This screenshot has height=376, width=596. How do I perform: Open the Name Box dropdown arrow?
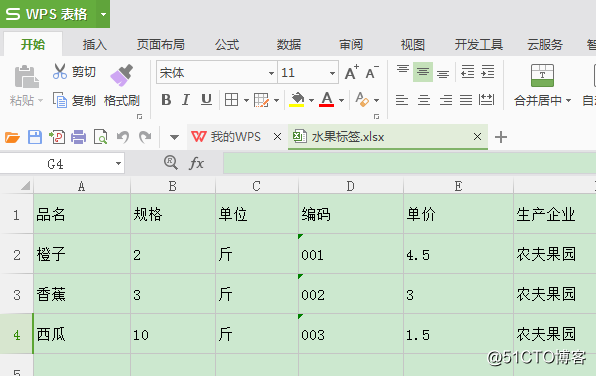tap(118, 163)
